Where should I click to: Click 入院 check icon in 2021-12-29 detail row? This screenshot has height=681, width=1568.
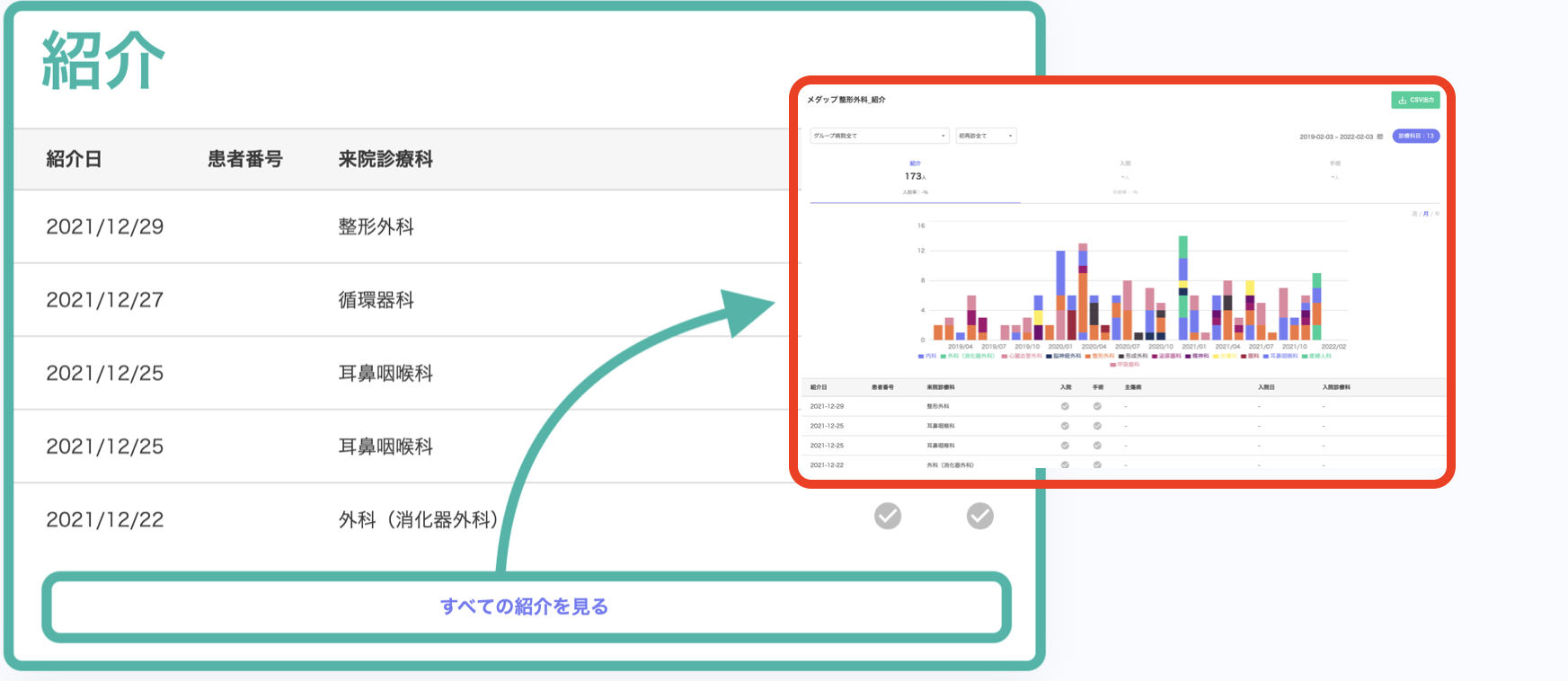[x=1065, y=406]
